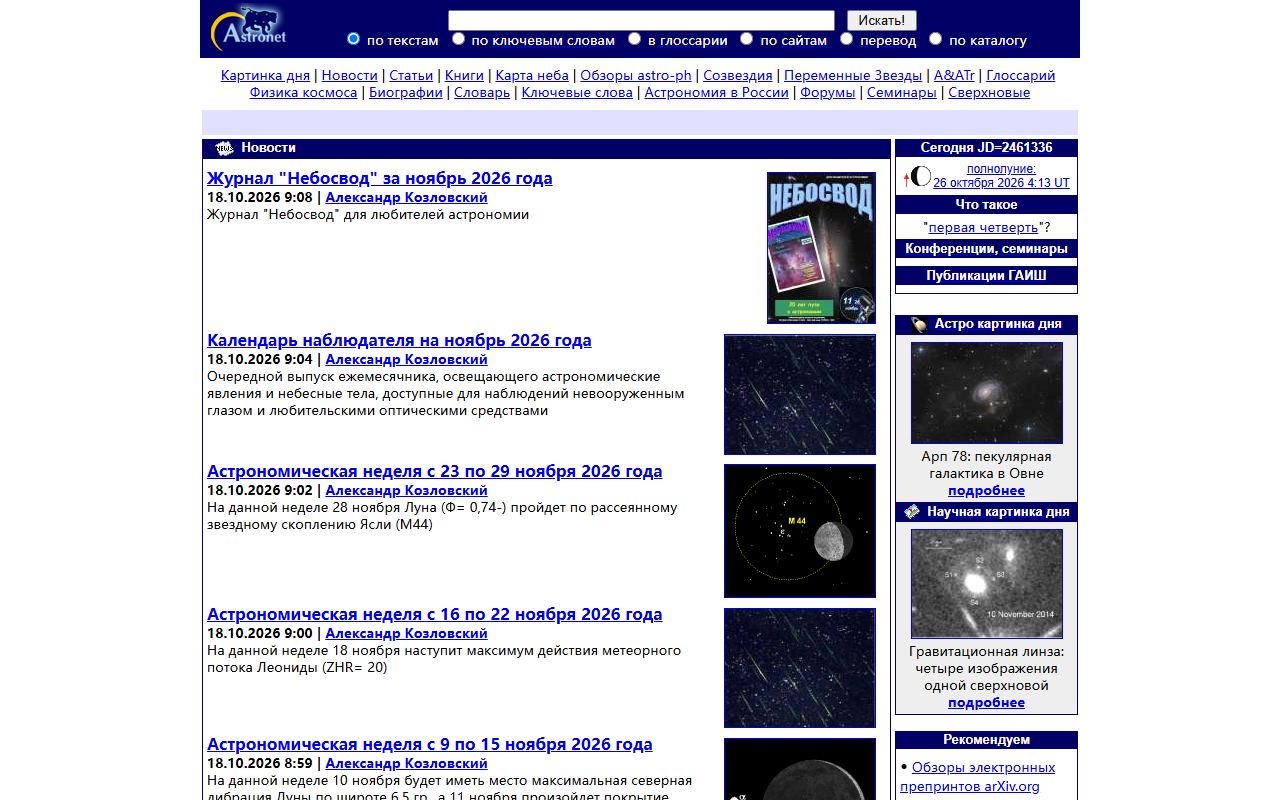The height and width of the screenshot is (800, 1280).
Task: Choose the 'в глоссарии' search option
Action: (x=634, y=39)
